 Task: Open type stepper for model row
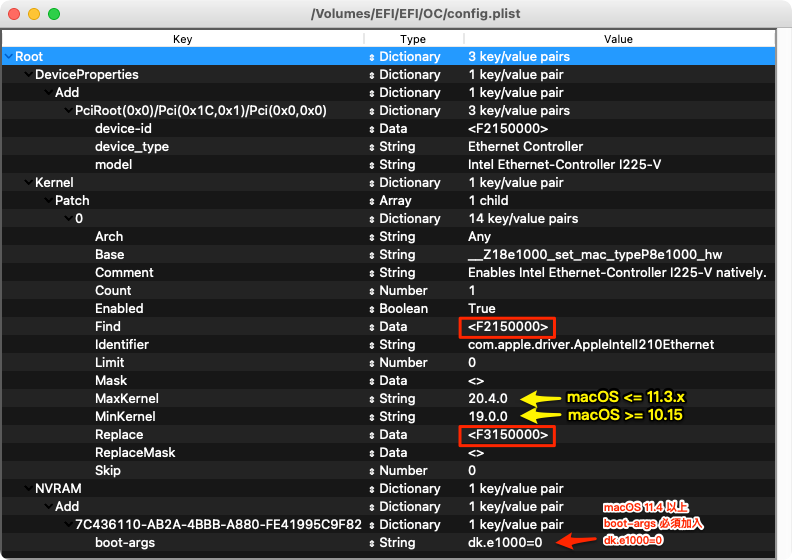click(372, 165)
